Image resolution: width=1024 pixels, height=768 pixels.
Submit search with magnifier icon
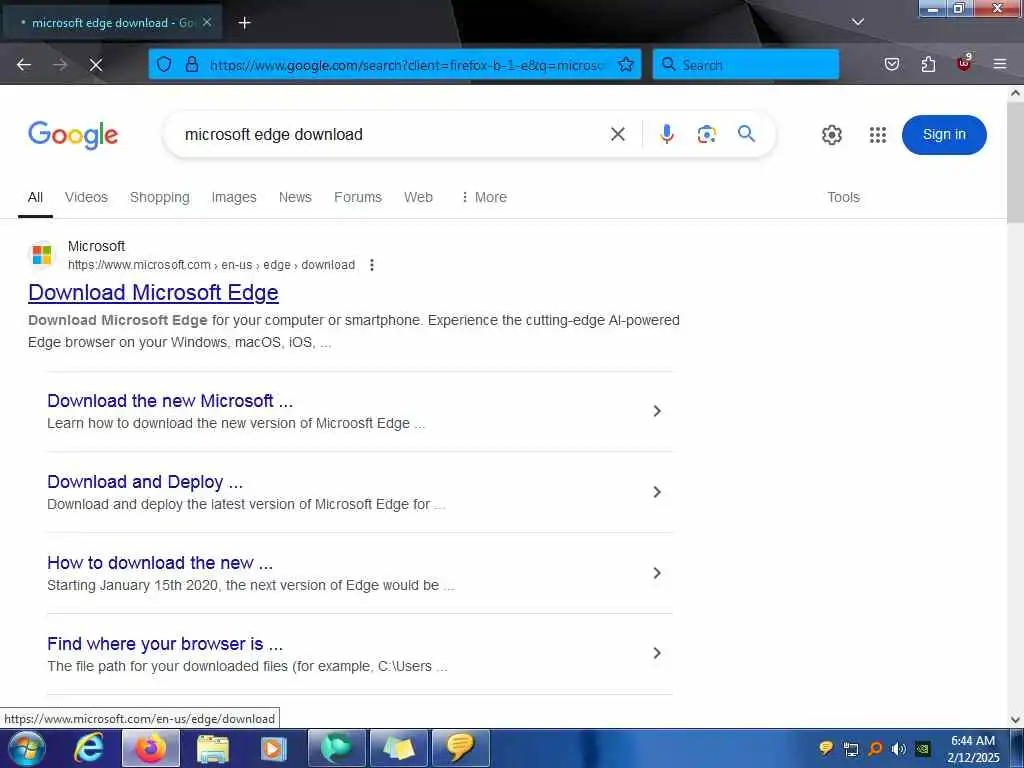click(746, 134)
